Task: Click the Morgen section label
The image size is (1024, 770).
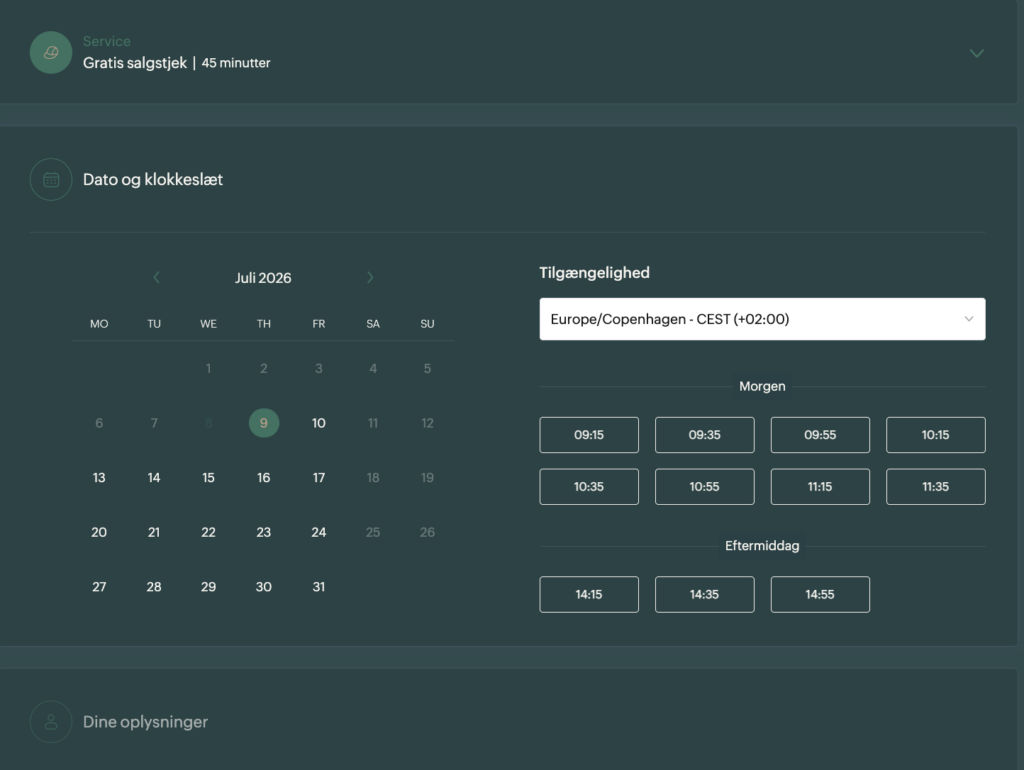Action: pyautogui.click(x=762, y=386)
